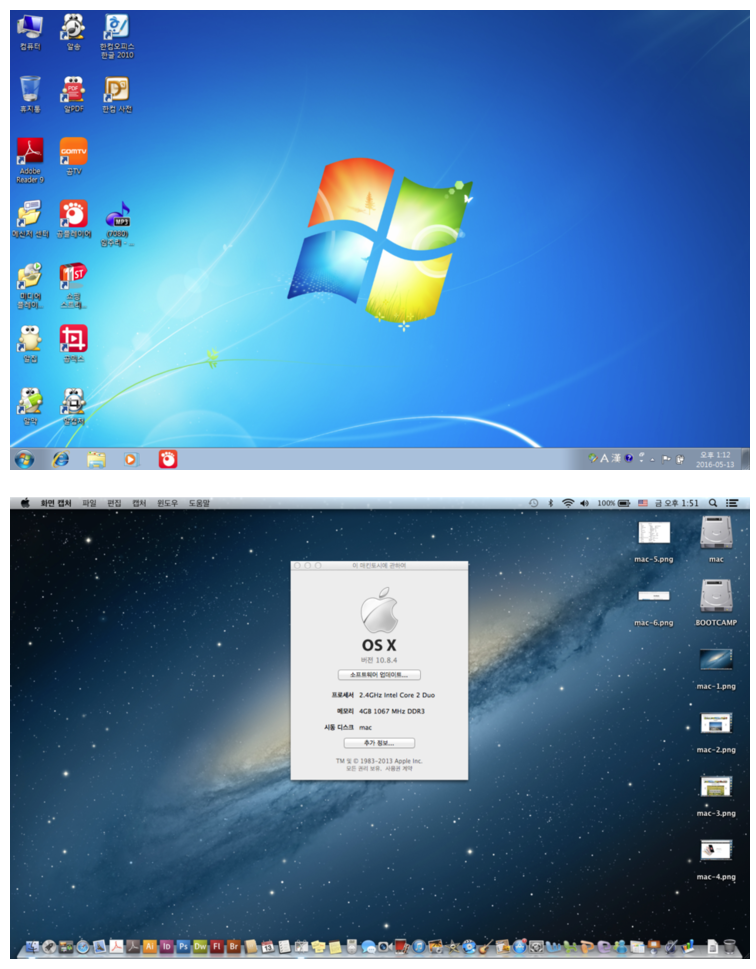Launch Internet Explorer from the taskbar
The image size is (756, 969).
(x=61, y=459)
